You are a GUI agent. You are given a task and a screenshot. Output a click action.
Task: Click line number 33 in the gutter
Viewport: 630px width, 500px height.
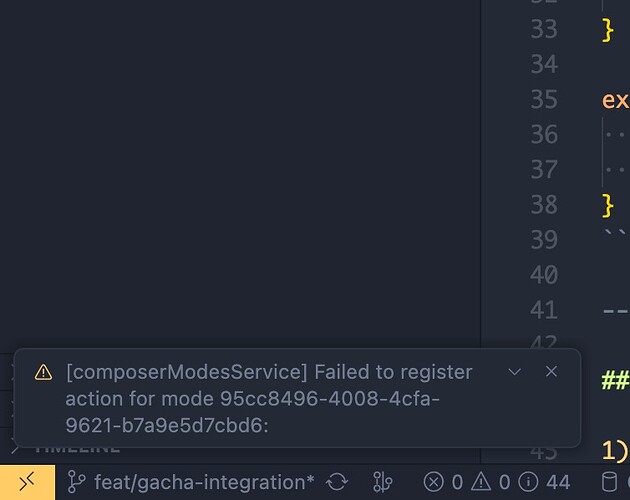(543, 29)
